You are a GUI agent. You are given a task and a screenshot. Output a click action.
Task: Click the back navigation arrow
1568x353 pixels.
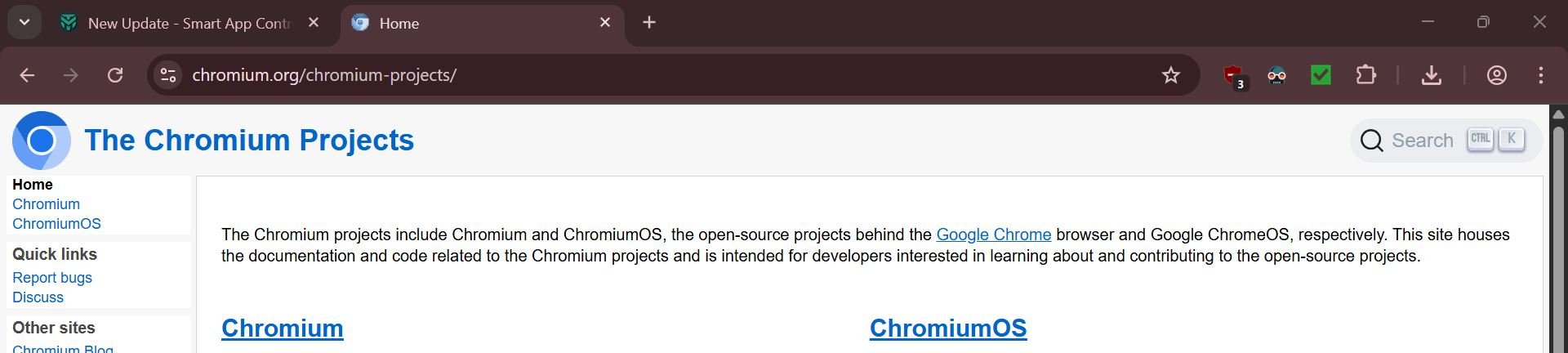click(27, 75)
